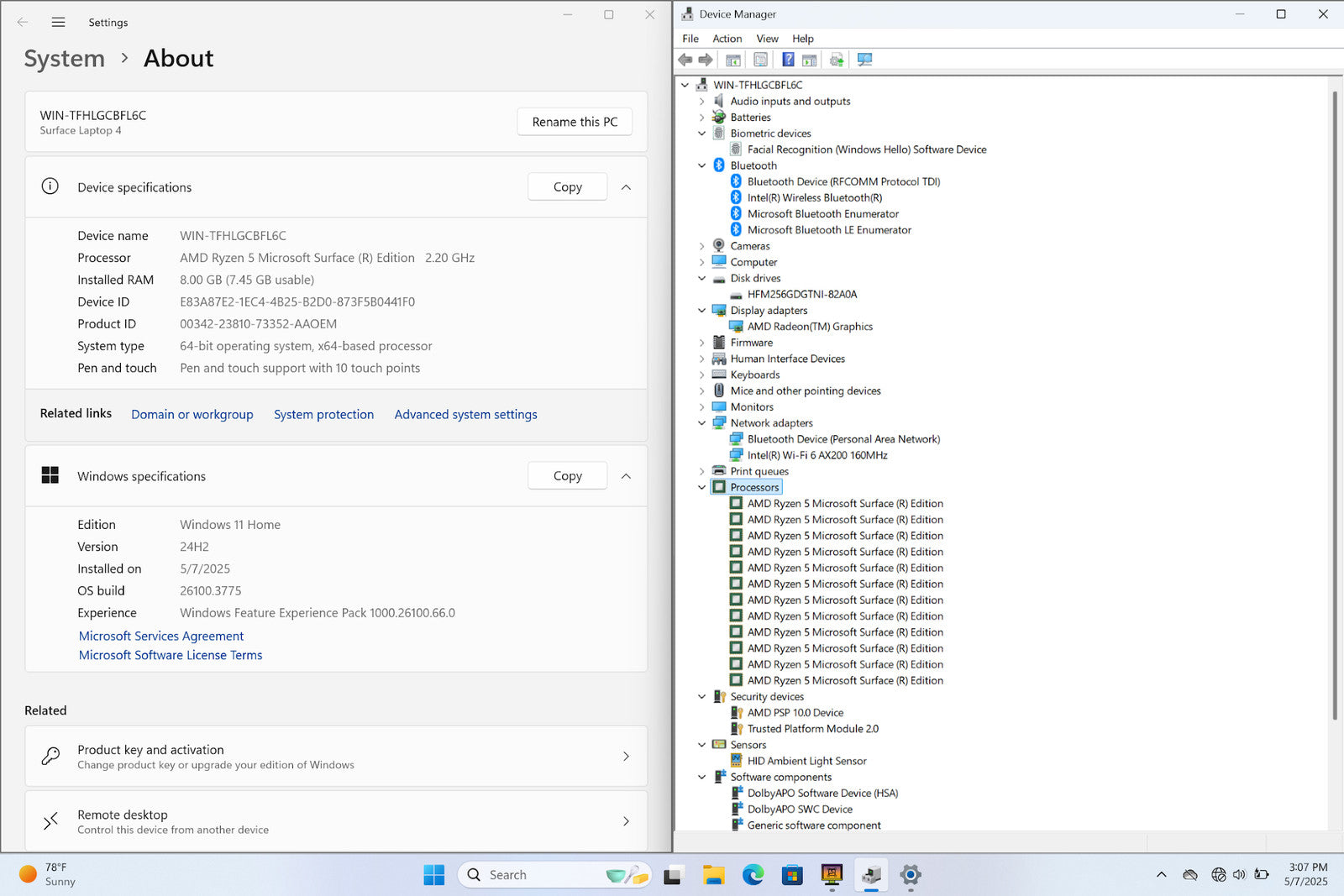Viewport: 1344px width, 896px height.
Task: Select Facial Recognition (Windows Hello) Software Device
Action: (867, 149)
